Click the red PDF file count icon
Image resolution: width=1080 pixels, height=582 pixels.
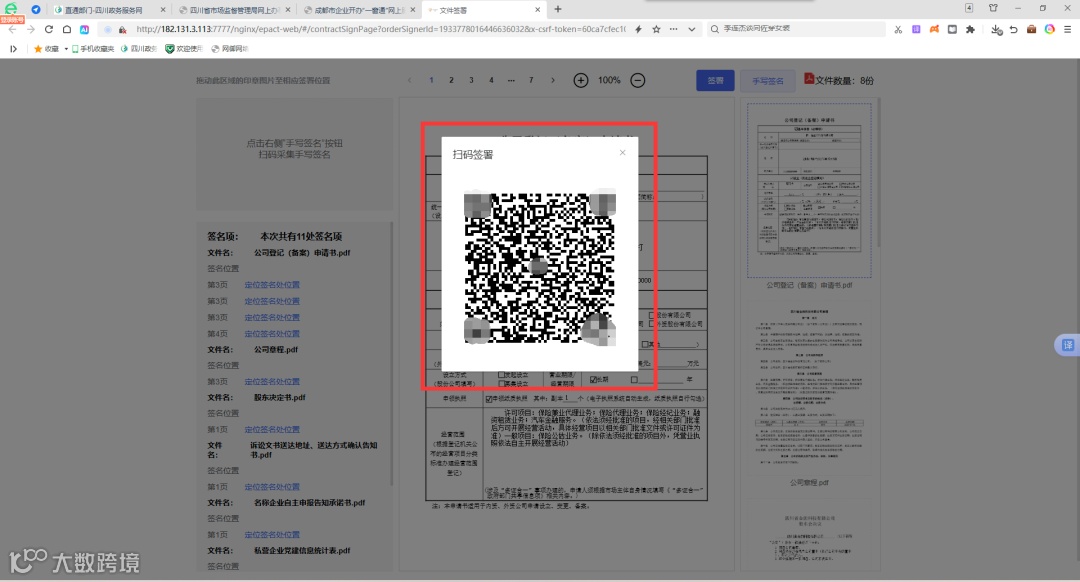point(809,79)
